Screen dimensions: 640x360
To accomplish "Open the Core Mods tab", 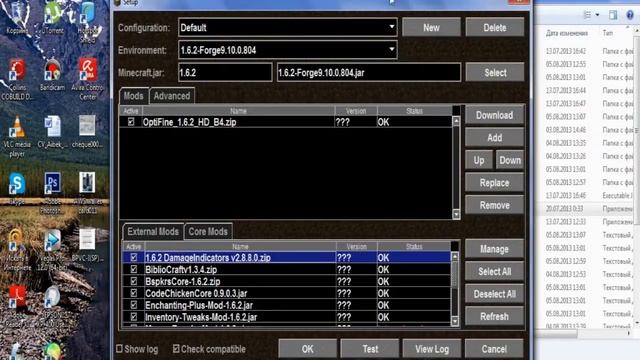I will (208, 231).
